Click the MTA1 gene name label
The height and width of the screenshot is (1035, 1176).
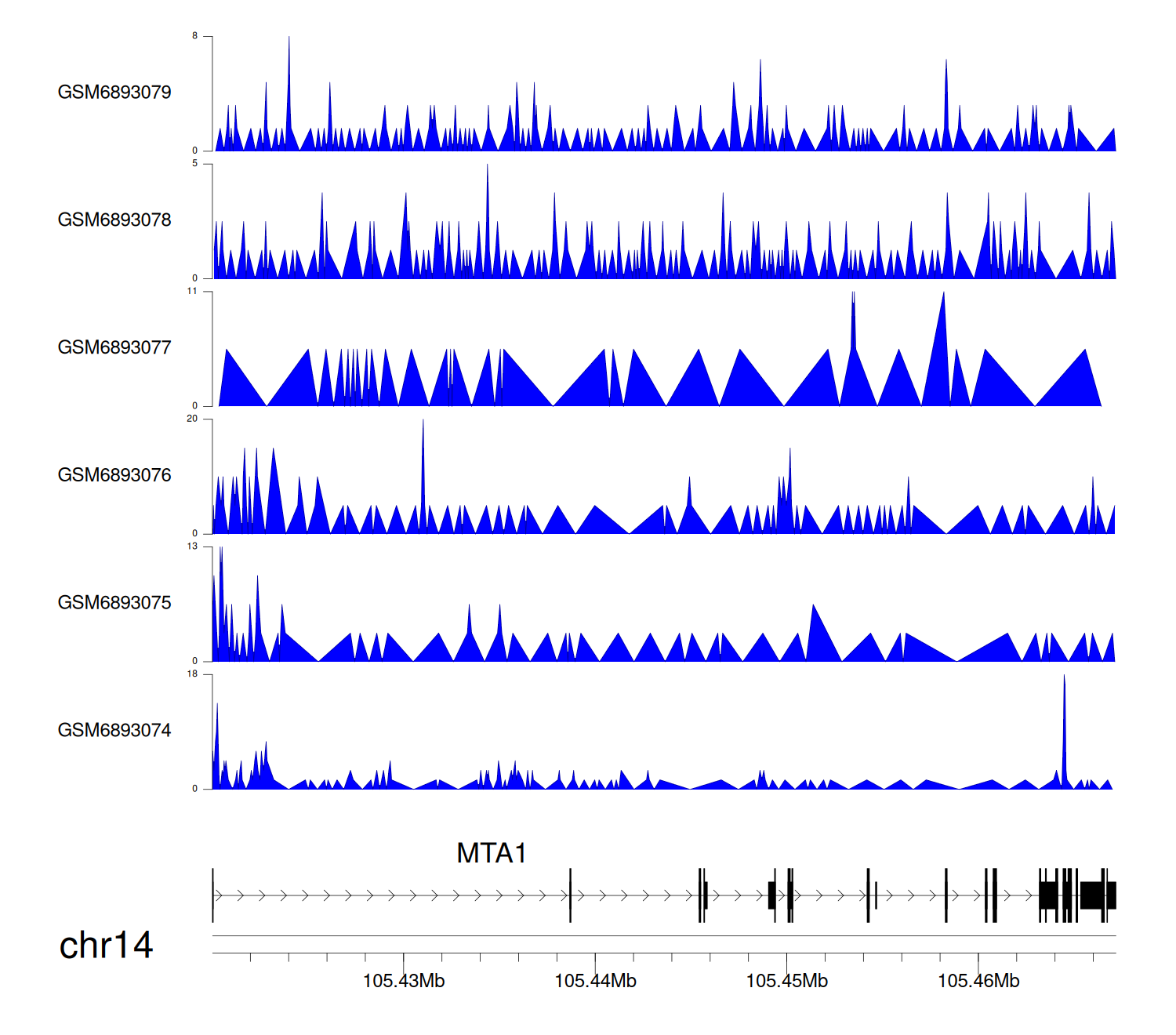(x=491, y=853)
